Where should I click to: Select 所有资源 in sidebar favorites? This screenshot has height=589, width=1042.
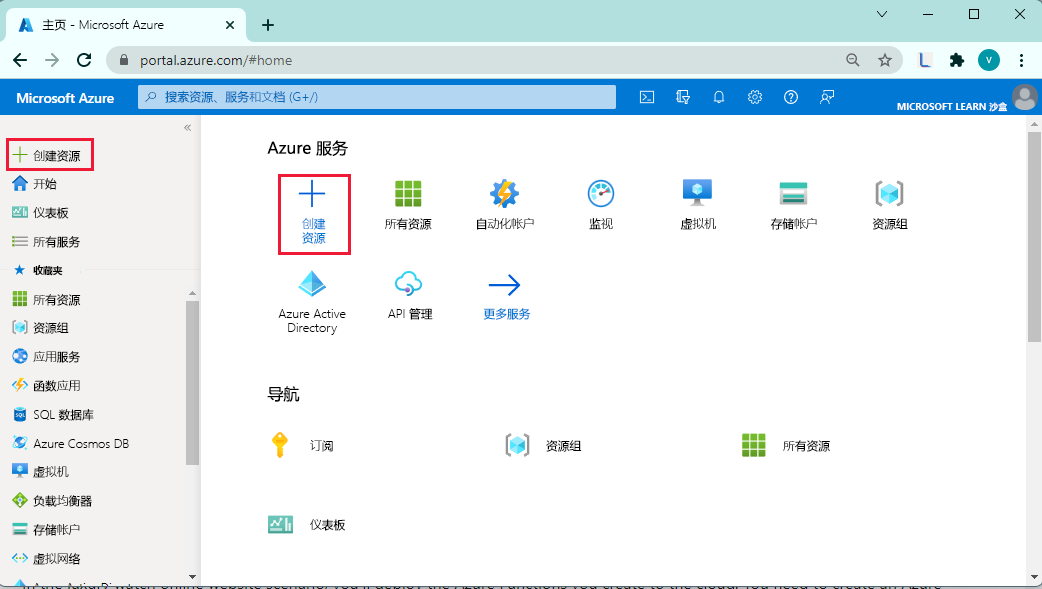(x=47, y=299)
